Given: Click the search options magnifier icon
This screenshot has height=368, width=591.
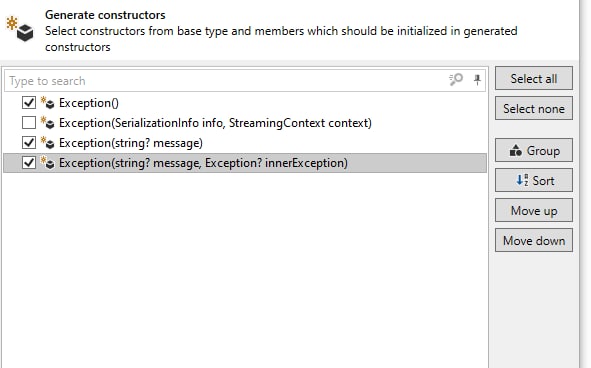Looking at the screenshot, I should [x=456, y=80].
